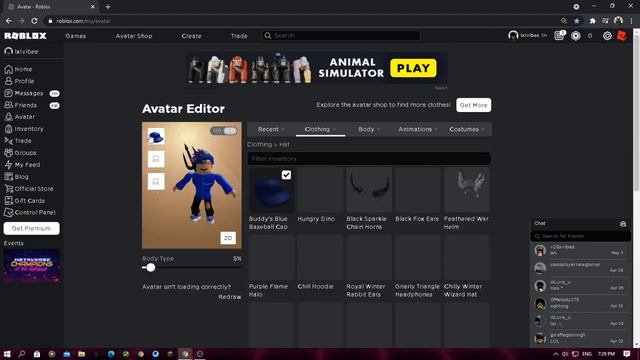Select the Purple Flame Halo item

[271, 267]
